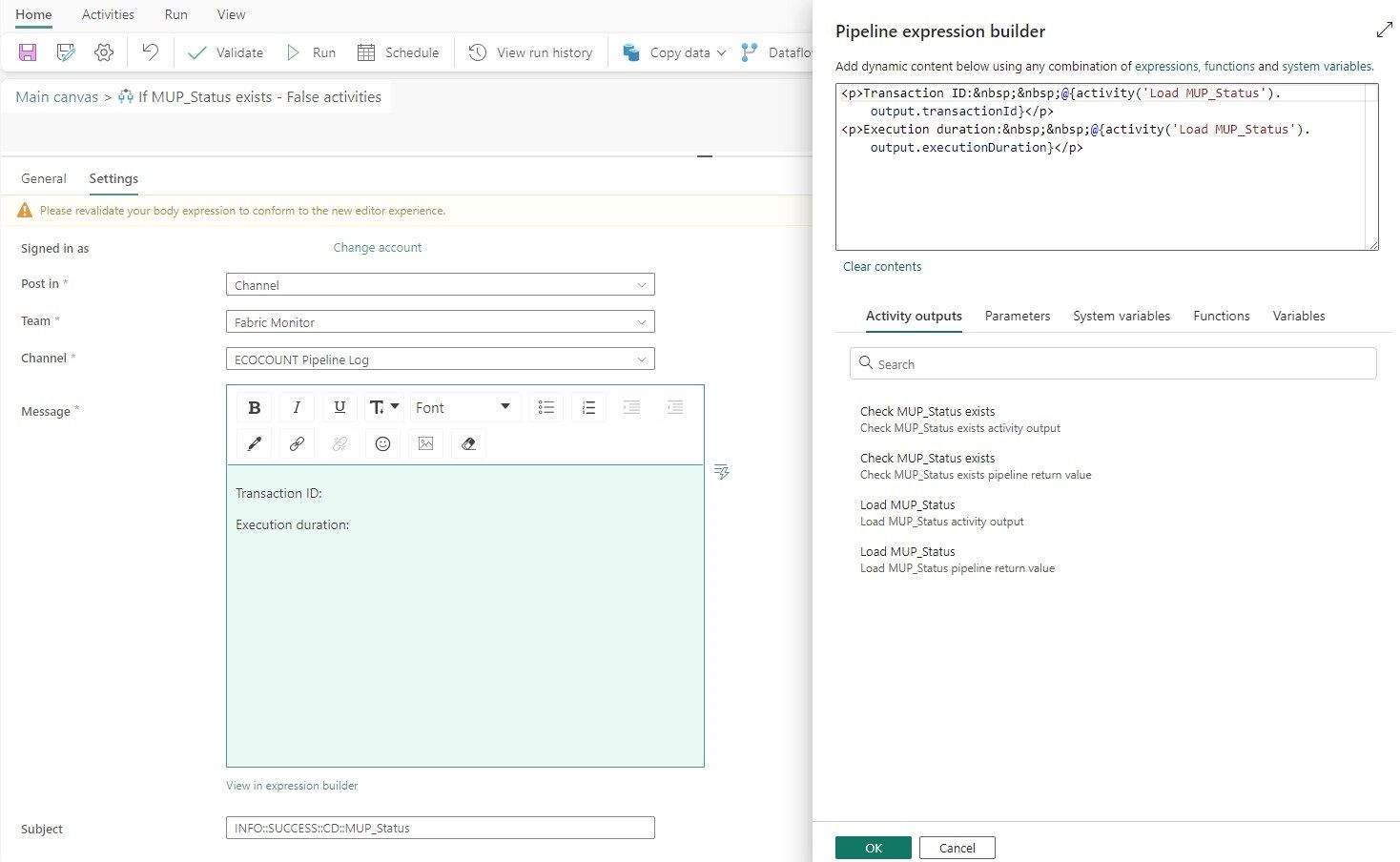Open the Schedule option
Image resolution: width=1400 pixels, height=862 pixels.
398,52
